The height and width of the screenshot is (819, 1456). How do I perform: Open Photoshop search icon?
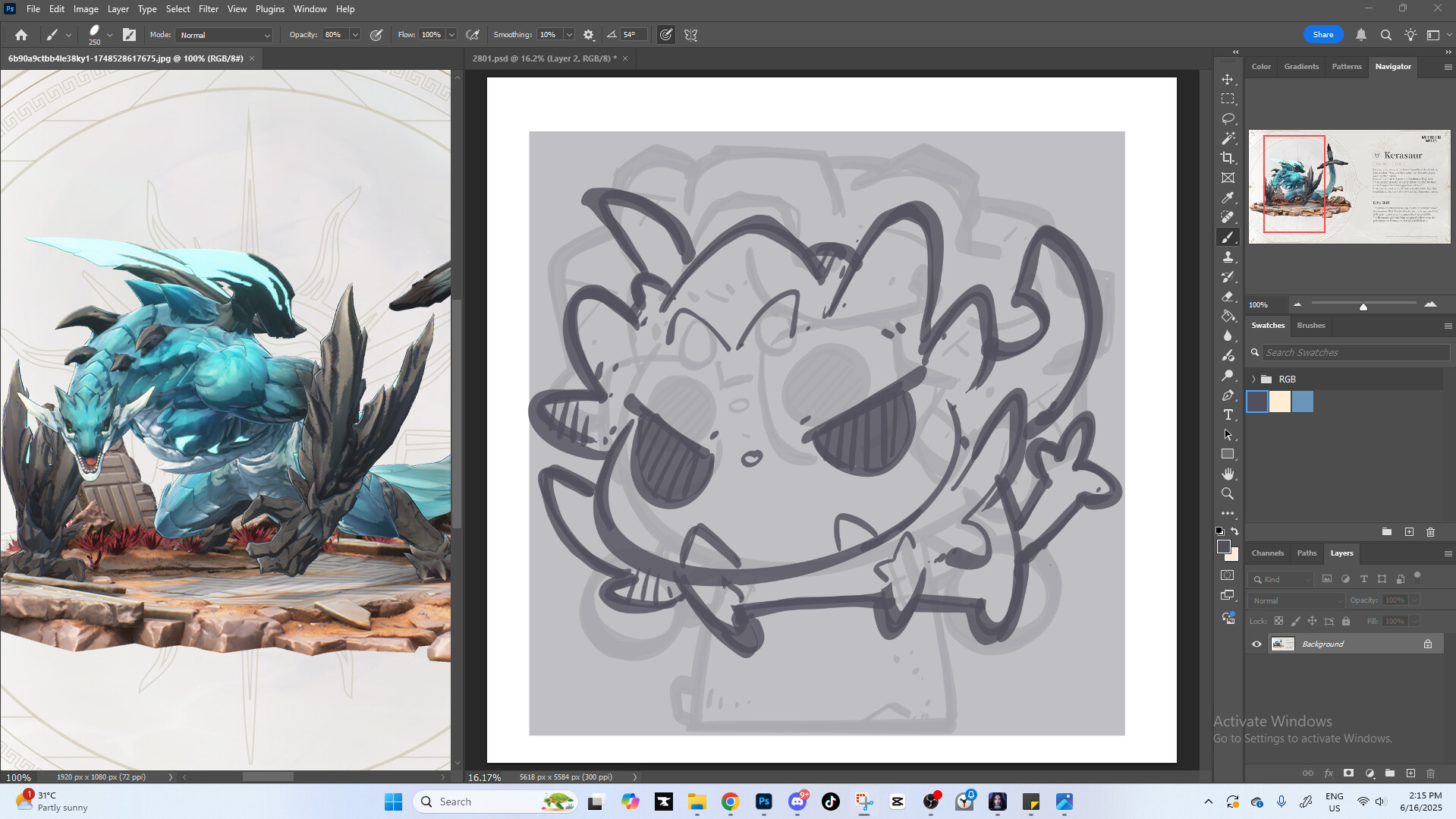pos(1386,35)
